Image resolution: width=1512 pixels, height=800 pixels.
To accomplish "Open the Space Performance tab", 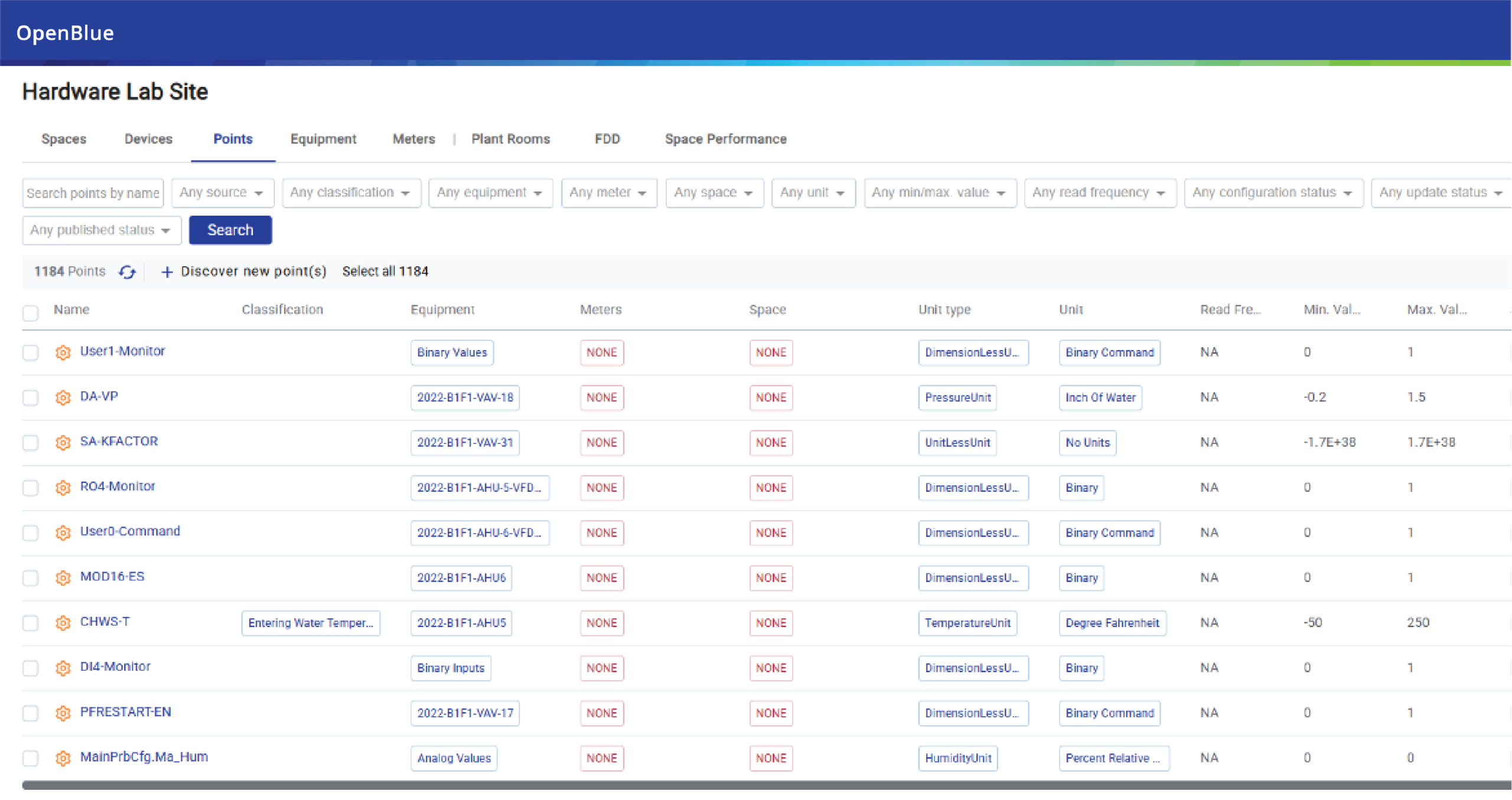I will click(725, 139).
